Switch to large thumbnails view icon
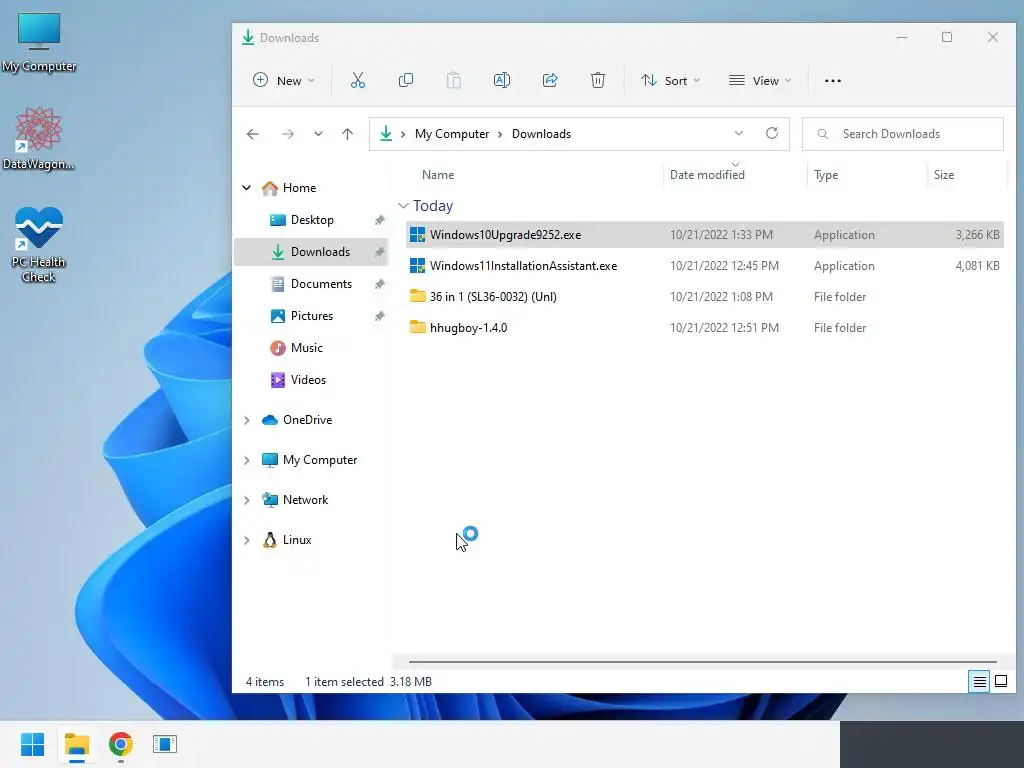The height and width of the screenshot is (768, 1024). click(x=1000, y=682)
